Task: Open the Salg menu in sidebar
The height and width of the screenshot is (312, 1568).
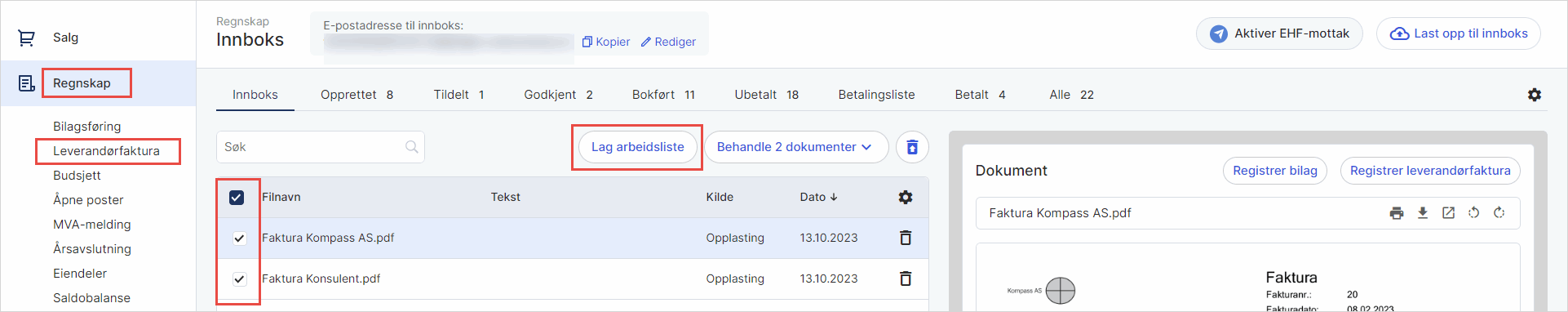Action: [x=65, y=38]
